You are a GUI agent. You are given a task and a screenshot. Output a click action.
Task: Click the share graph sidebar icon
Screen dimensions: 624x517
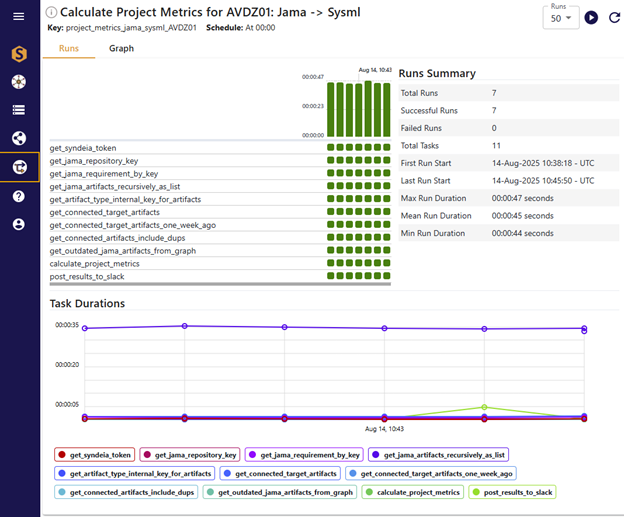tap(19, 139)
